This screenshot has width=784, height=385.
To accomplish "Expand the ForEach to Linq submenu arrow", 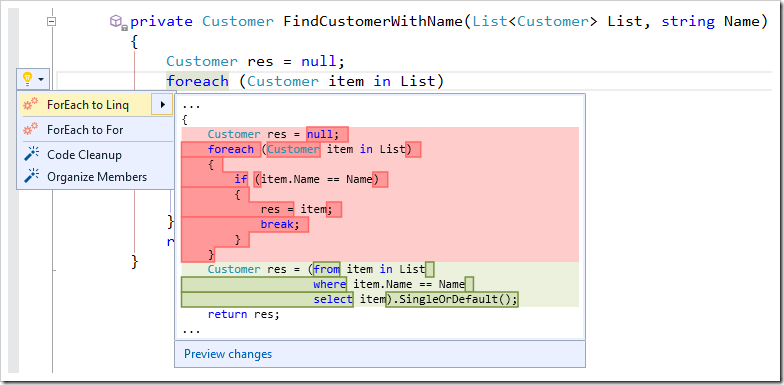I will click(162, 104).
